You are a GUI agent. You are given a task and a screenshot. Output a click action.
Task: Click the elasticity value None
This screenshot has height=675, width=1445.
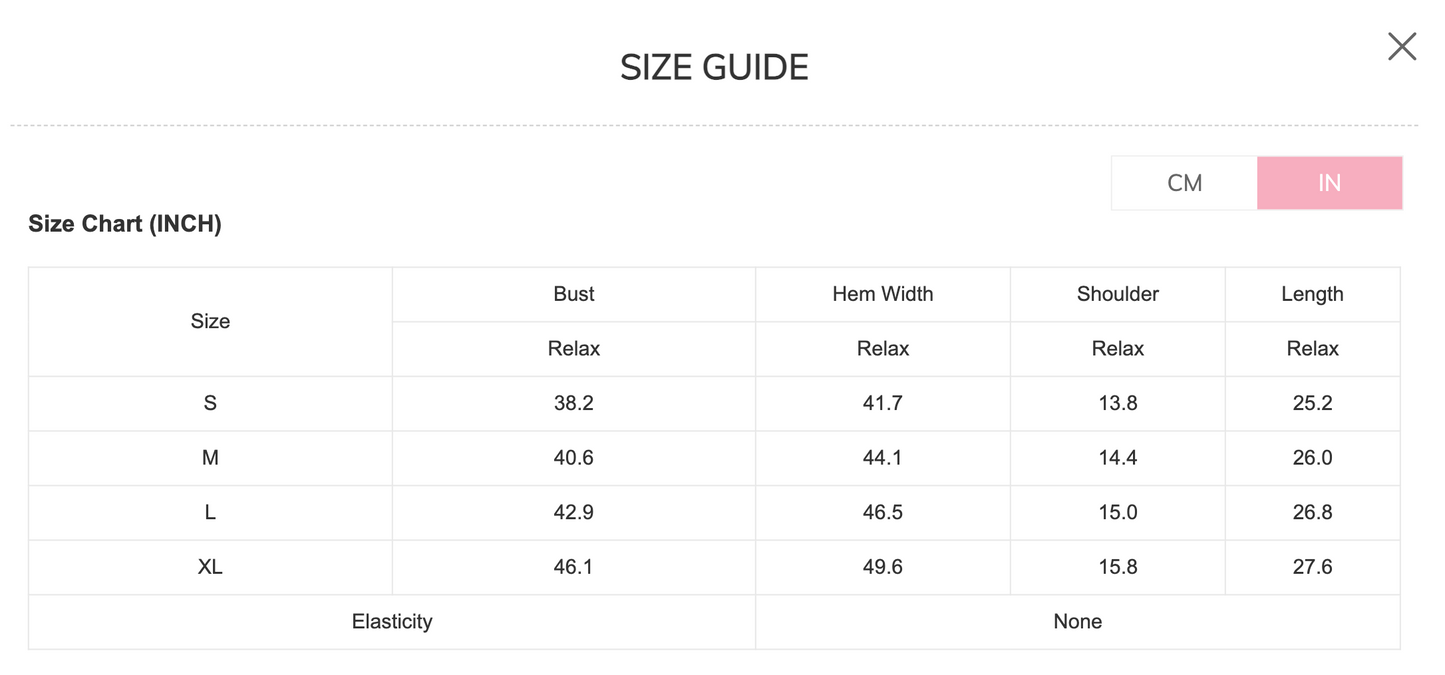[x=1077, y=621]
